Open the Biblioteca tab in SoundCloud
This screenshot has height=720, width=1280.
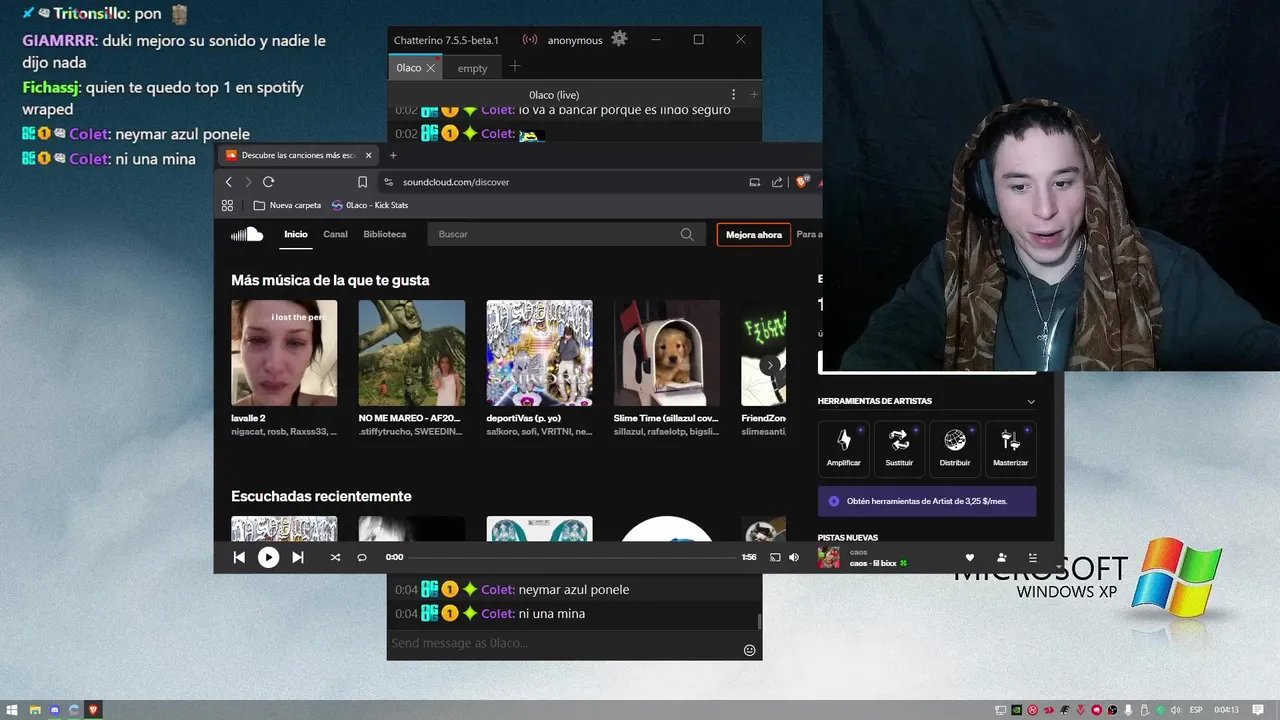tap(385, 234)
